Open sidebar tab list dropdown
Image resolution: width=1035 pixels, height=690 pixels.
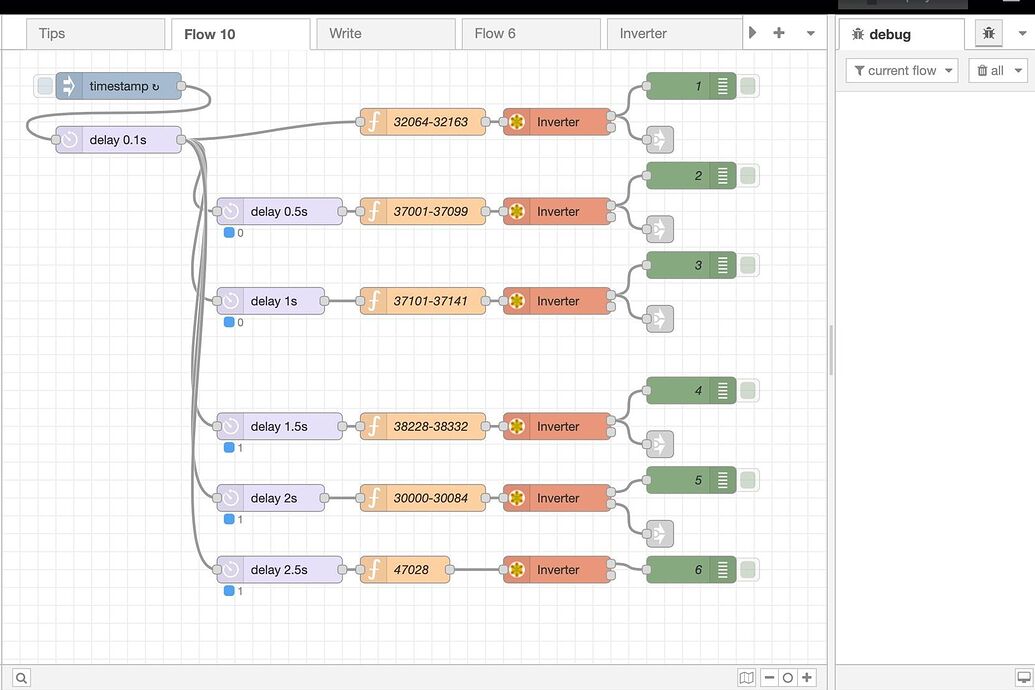tap(1022, 33)
